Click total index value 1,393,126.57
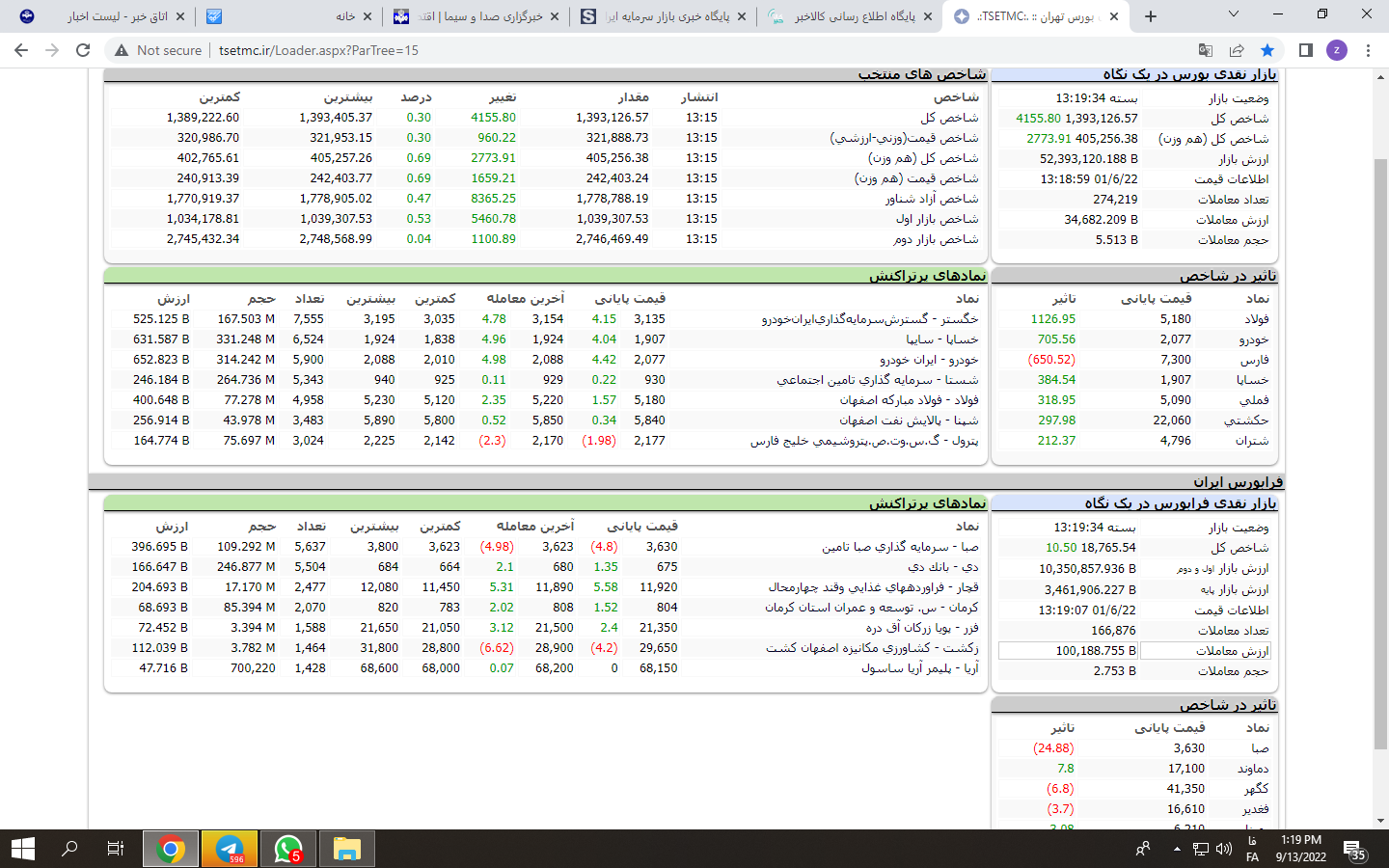 pos(1102,119)
